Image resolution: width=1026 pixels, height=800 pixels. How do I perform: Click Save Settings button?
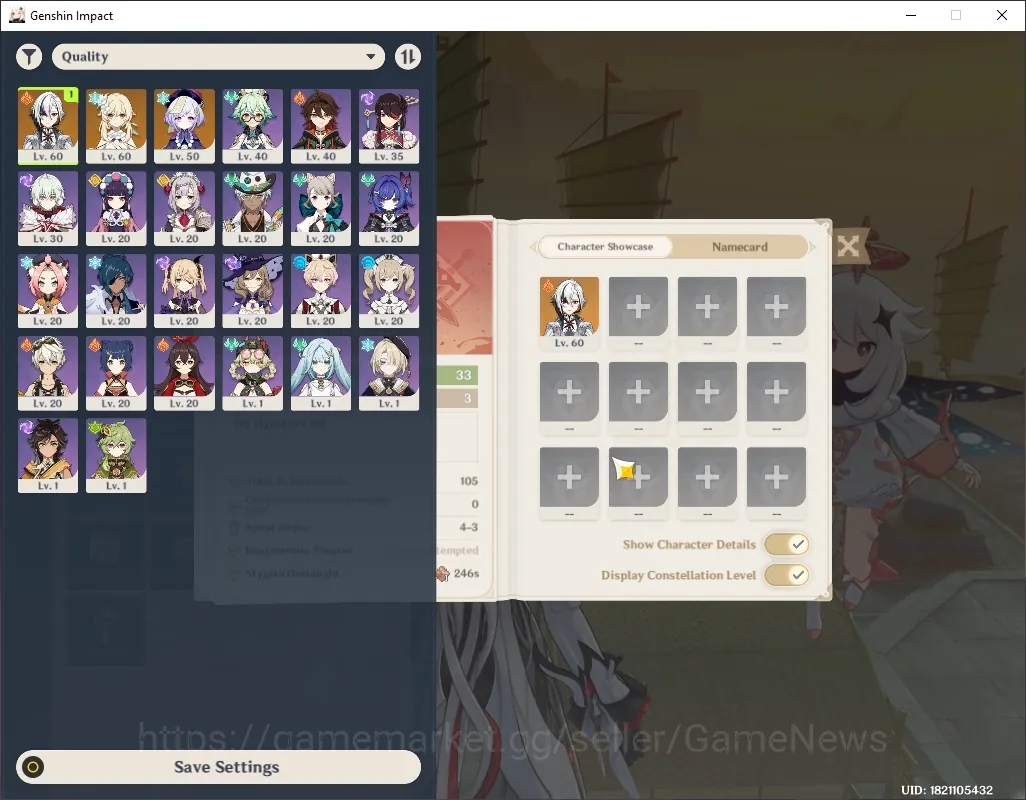218,767
